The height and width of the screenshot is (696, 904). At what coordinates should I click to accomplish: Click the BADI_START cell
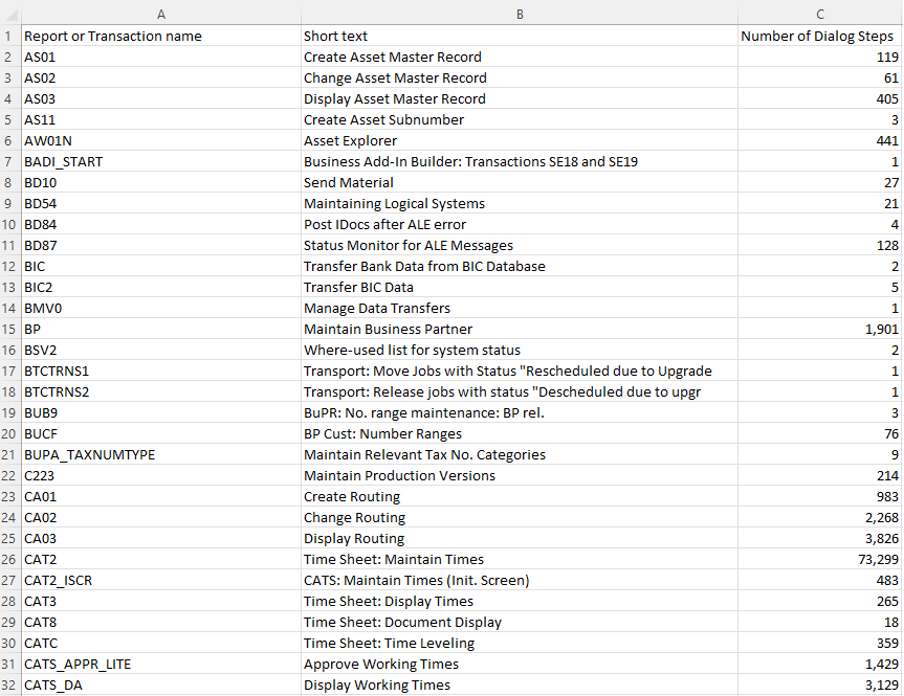click(x=63, y=162)
